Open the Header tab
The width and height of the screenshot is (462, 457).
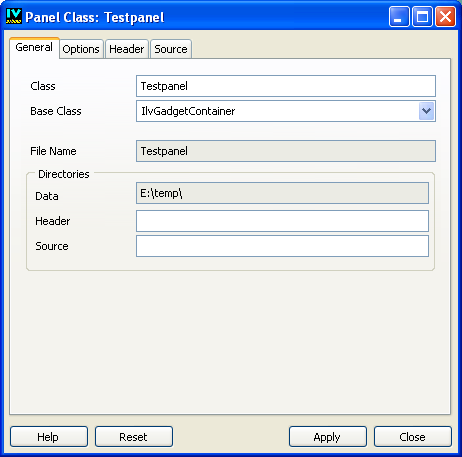[127, 49]
